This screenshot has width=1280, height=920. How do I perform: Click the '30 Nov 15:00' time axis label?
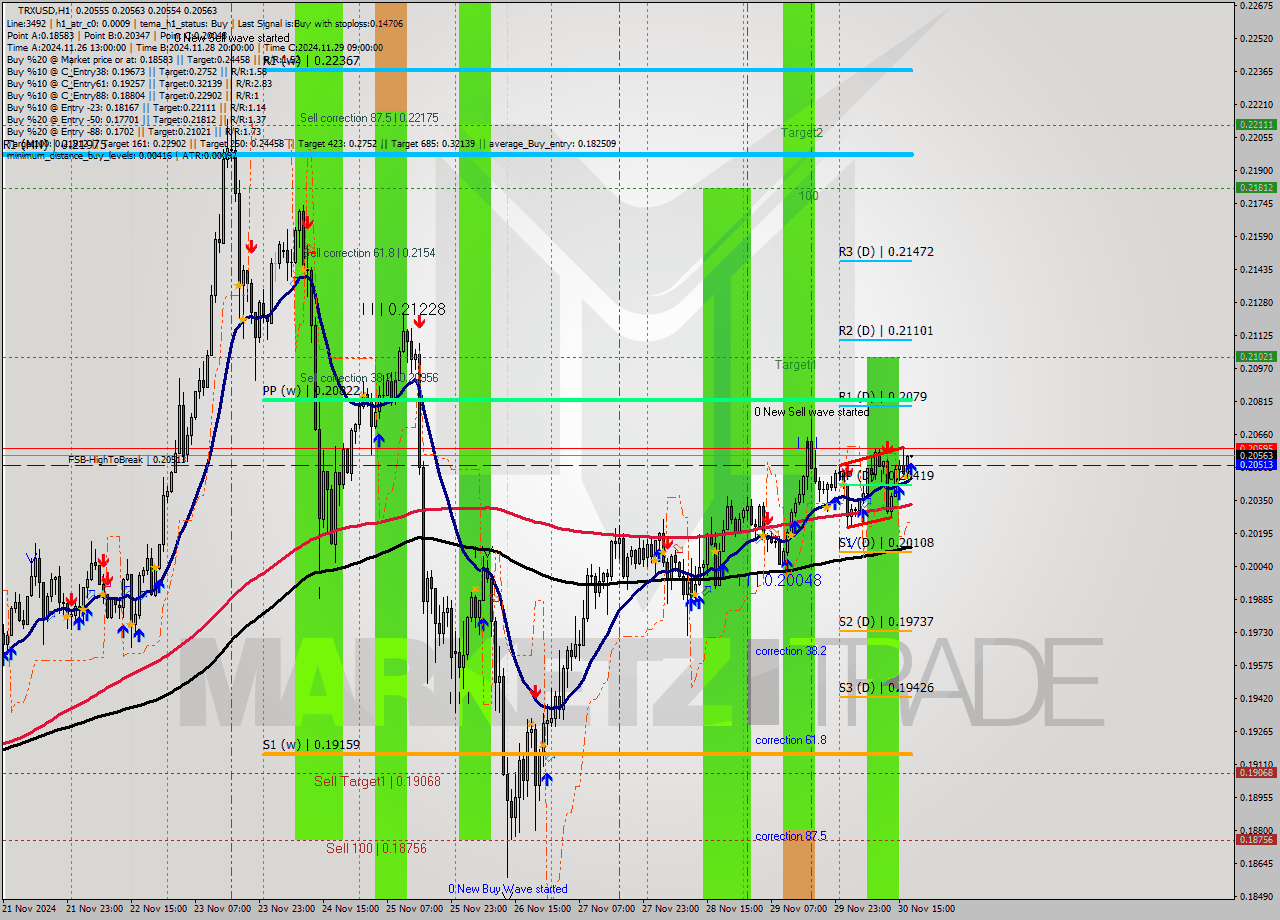(926, 909)
